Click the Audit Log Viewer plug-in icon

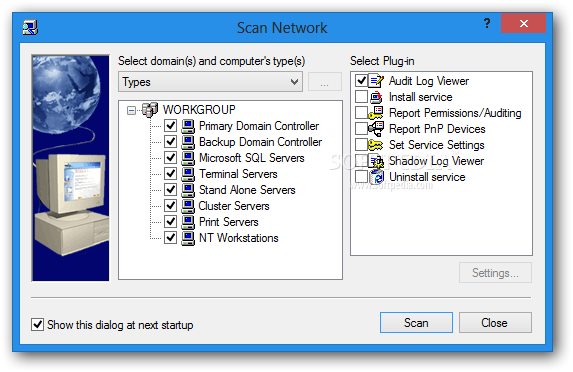point(376,81)
